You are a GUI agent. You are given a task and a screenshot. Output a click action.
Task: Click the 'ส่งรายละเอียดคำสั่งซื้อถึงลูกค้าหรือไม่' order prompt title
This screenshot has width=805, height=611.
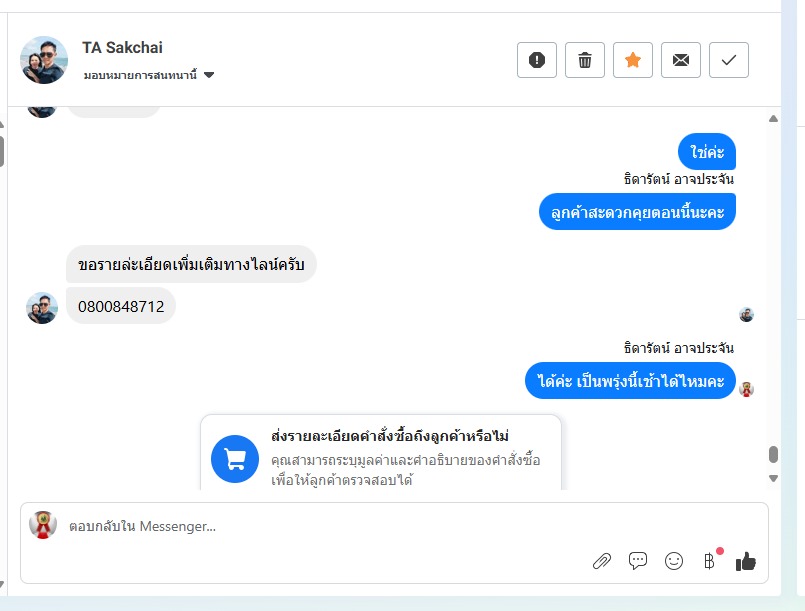pos(390,437)
